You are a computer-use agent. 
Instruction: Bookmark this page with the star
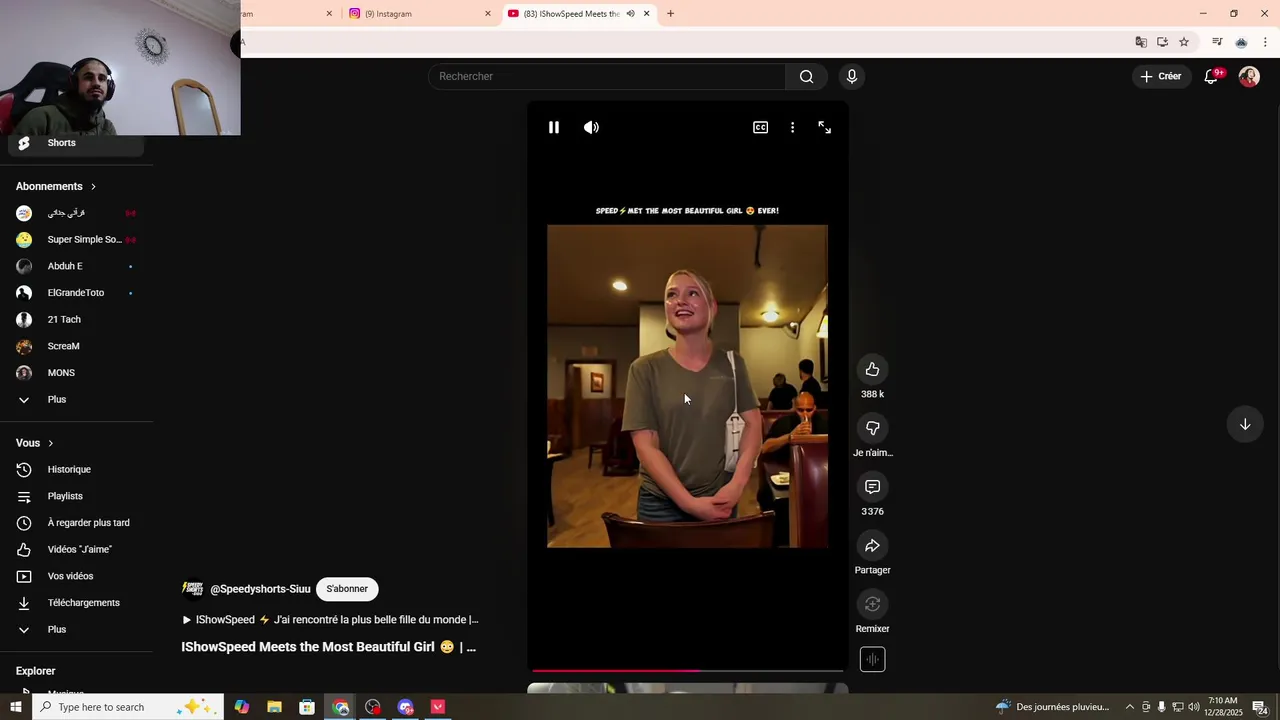(1184, 42)
